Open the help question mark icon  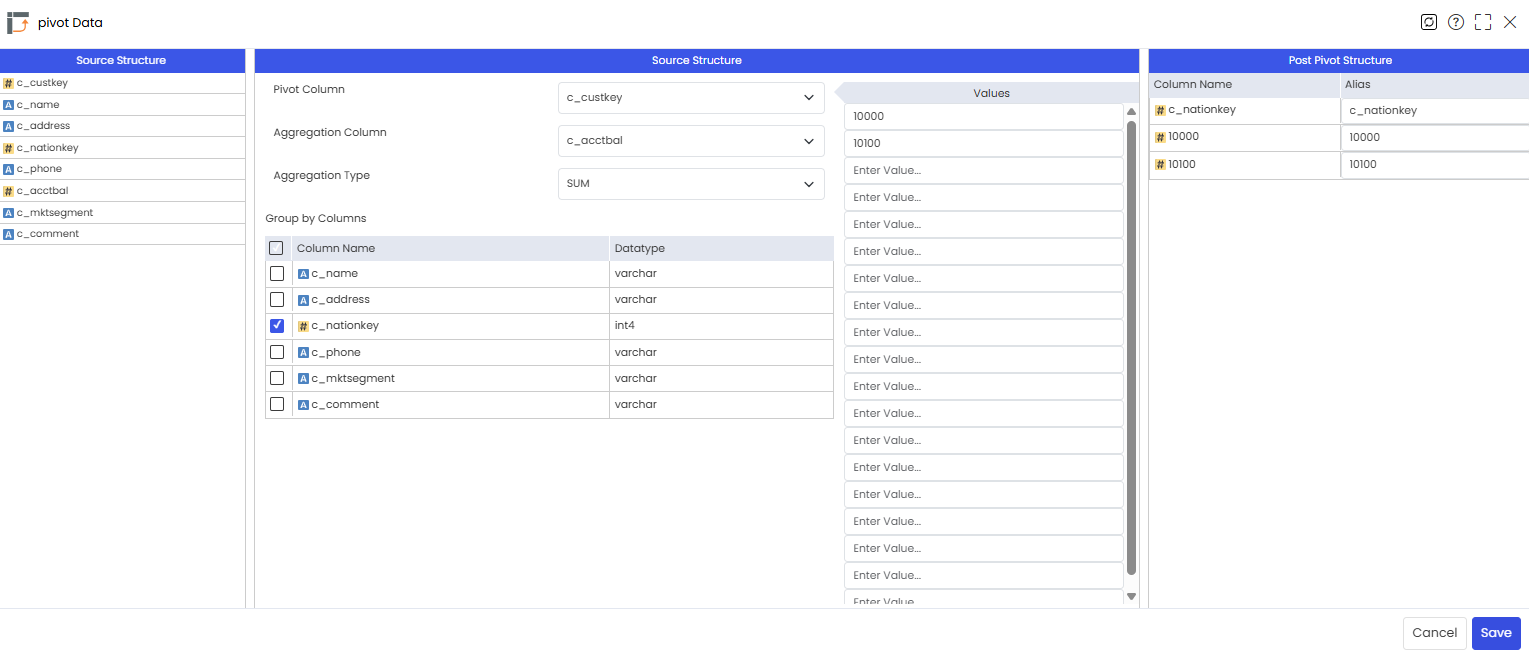pos(1456,22)
